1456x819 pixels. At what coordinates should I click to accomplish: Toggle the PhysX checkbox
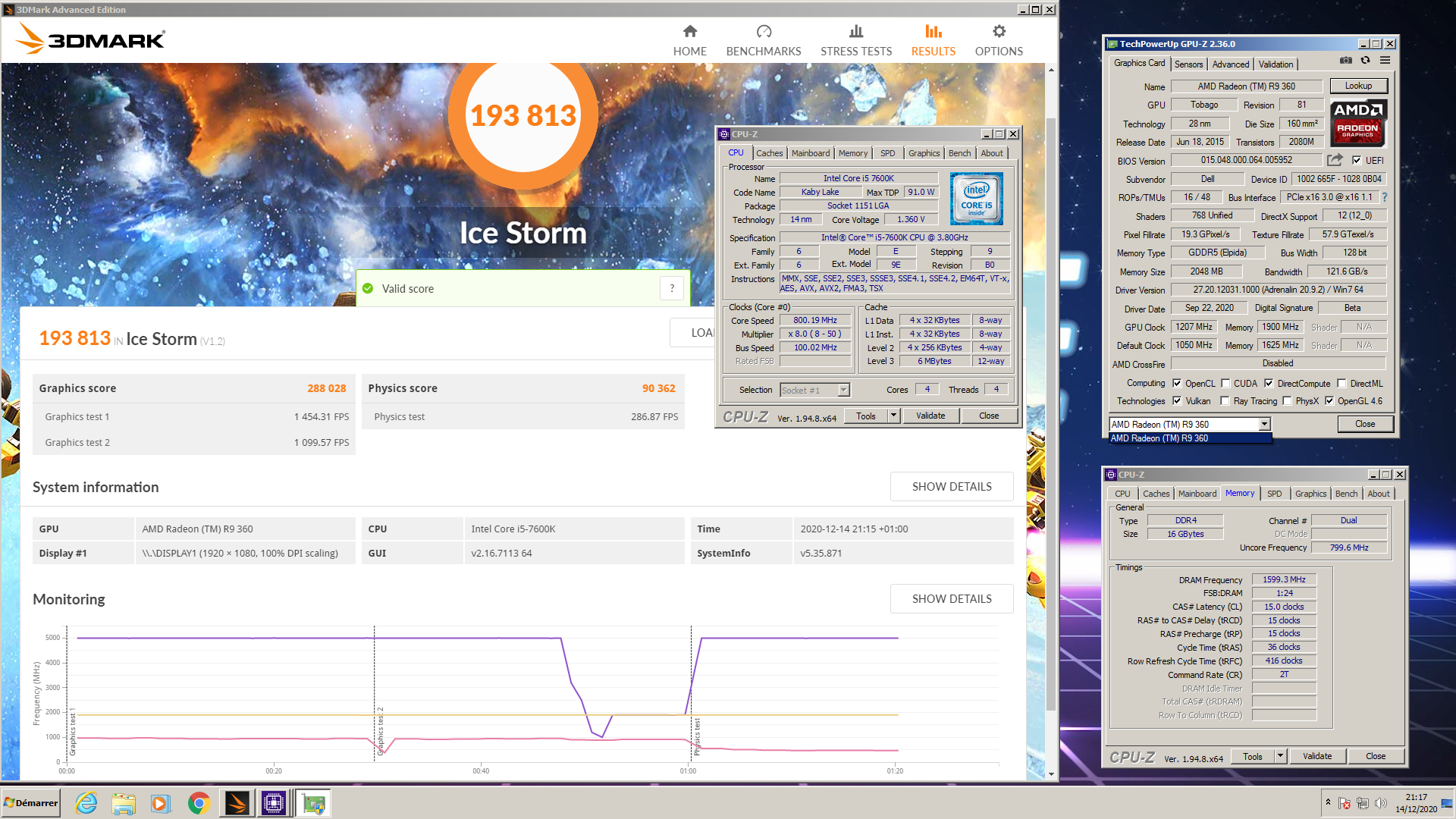pos(1287,400)
